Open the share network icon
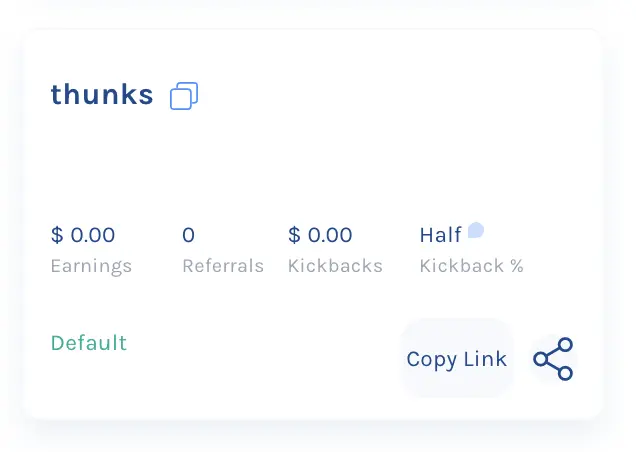Viewport: 636px width, 452px height. 553,359
